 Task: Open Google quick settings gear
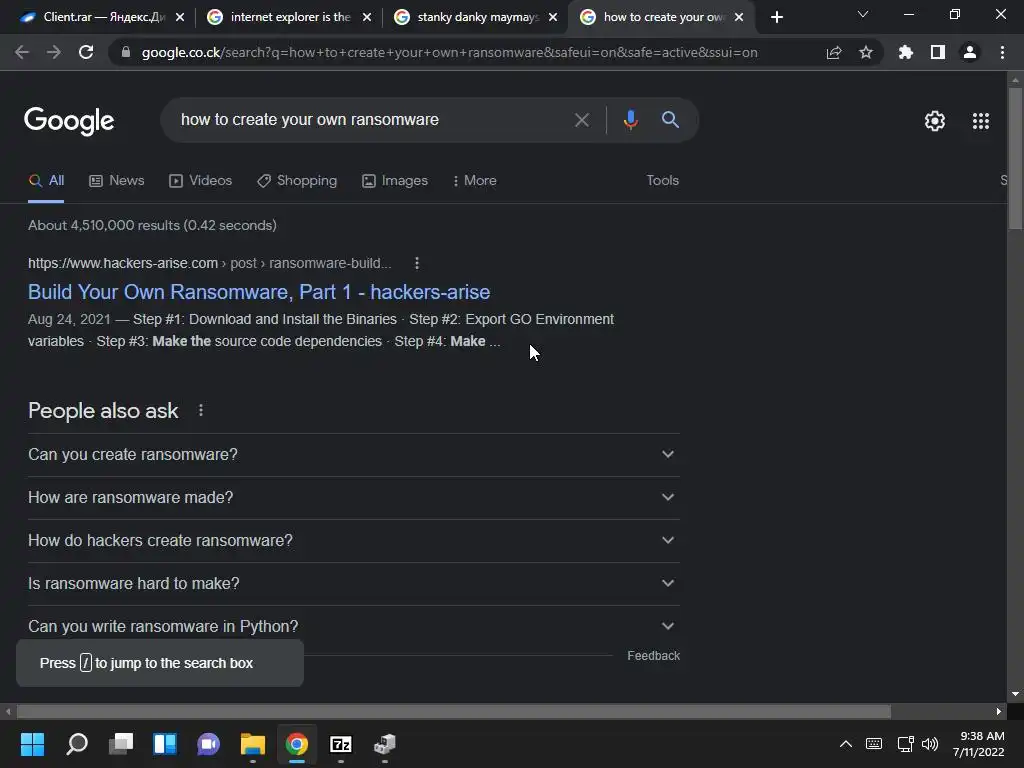[x=935, y=121]
